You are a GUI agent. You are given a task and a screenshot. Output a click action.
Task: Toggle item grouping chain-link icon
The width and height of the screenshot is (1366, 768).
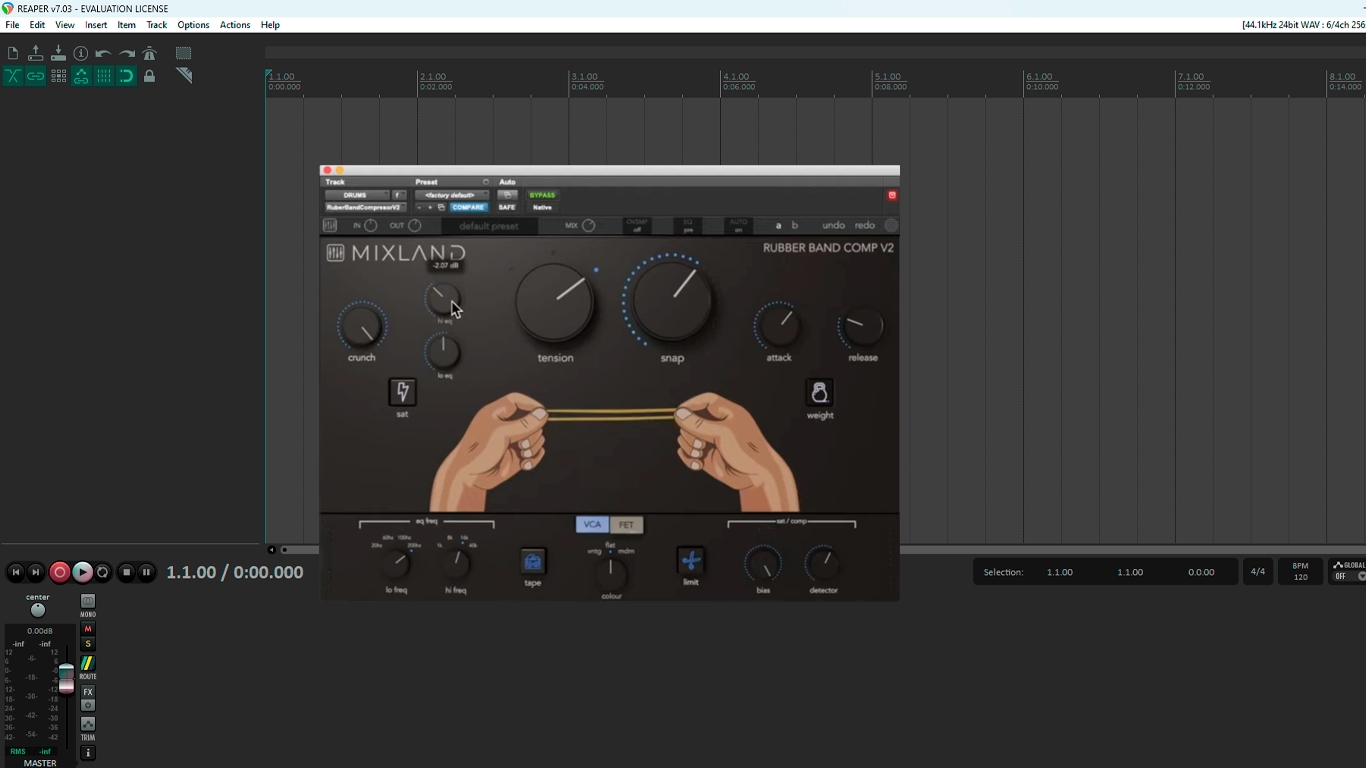tap(36, 76)
